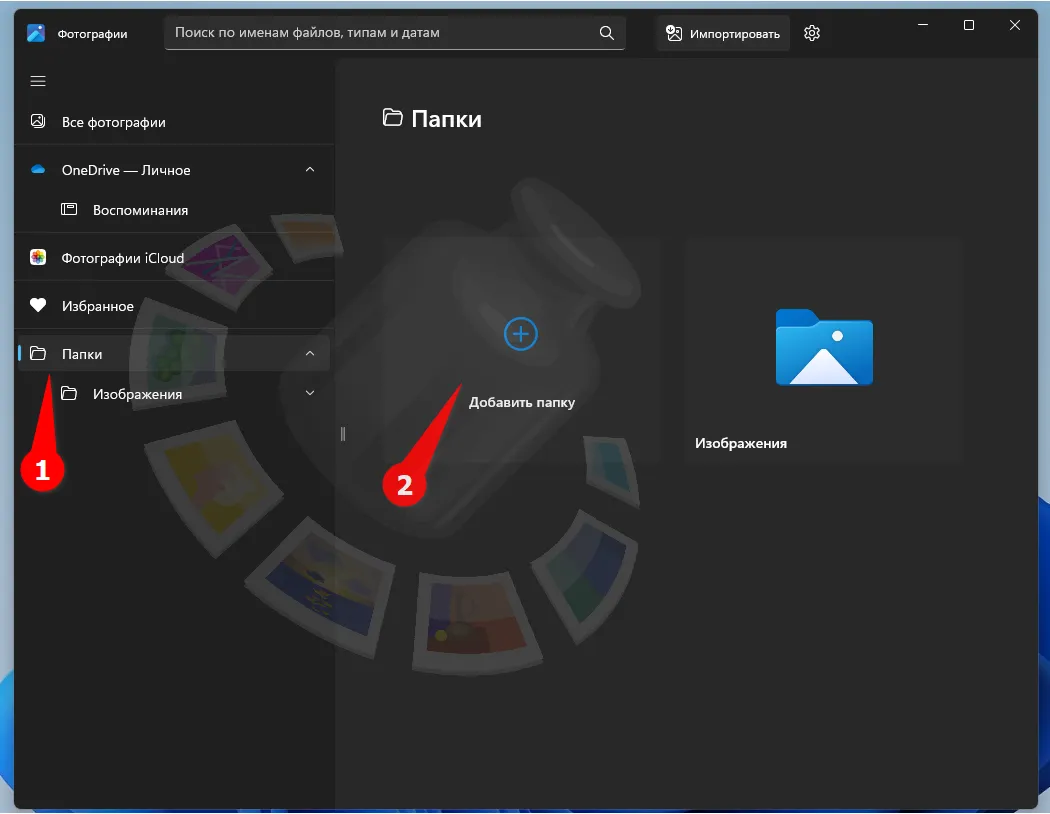Open settings via gear icon
This screenshot has width=1050, height=814.
pyautogui.click(x=812, y=33)
